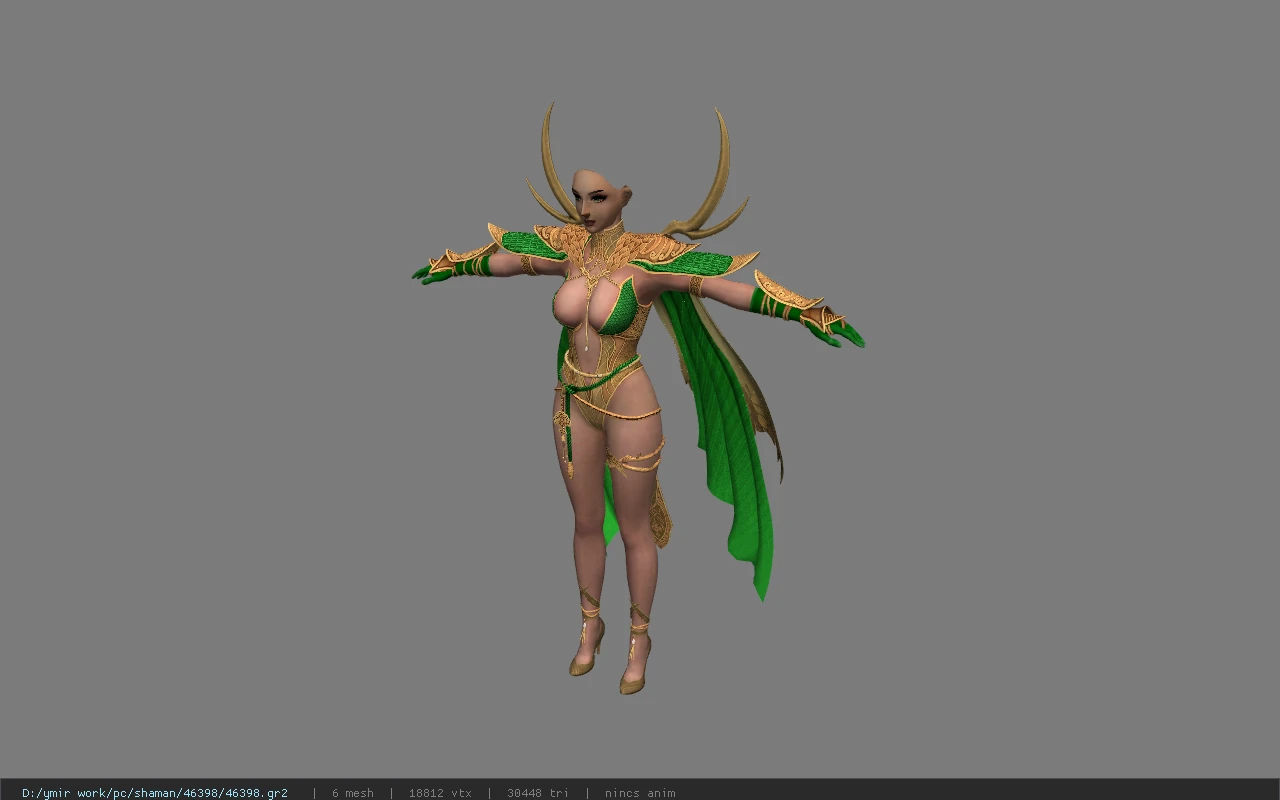Click the '18812 vtx' vertex count
The width and height of the screenshot is (1280, 800).
click(x=440, y=793)
